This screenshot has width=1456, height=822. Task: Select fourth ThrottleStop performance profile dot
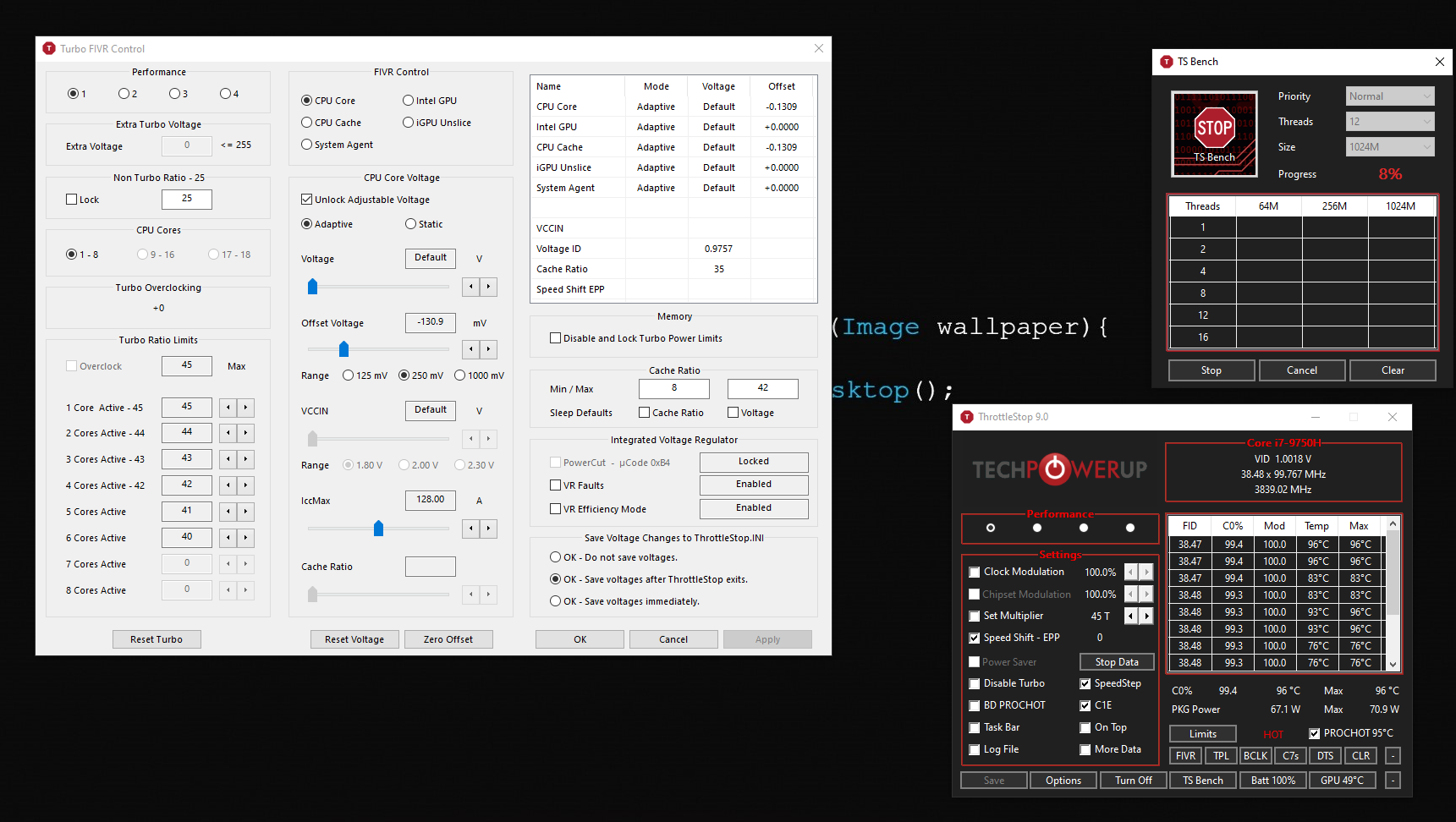(x=1130, y=528)
